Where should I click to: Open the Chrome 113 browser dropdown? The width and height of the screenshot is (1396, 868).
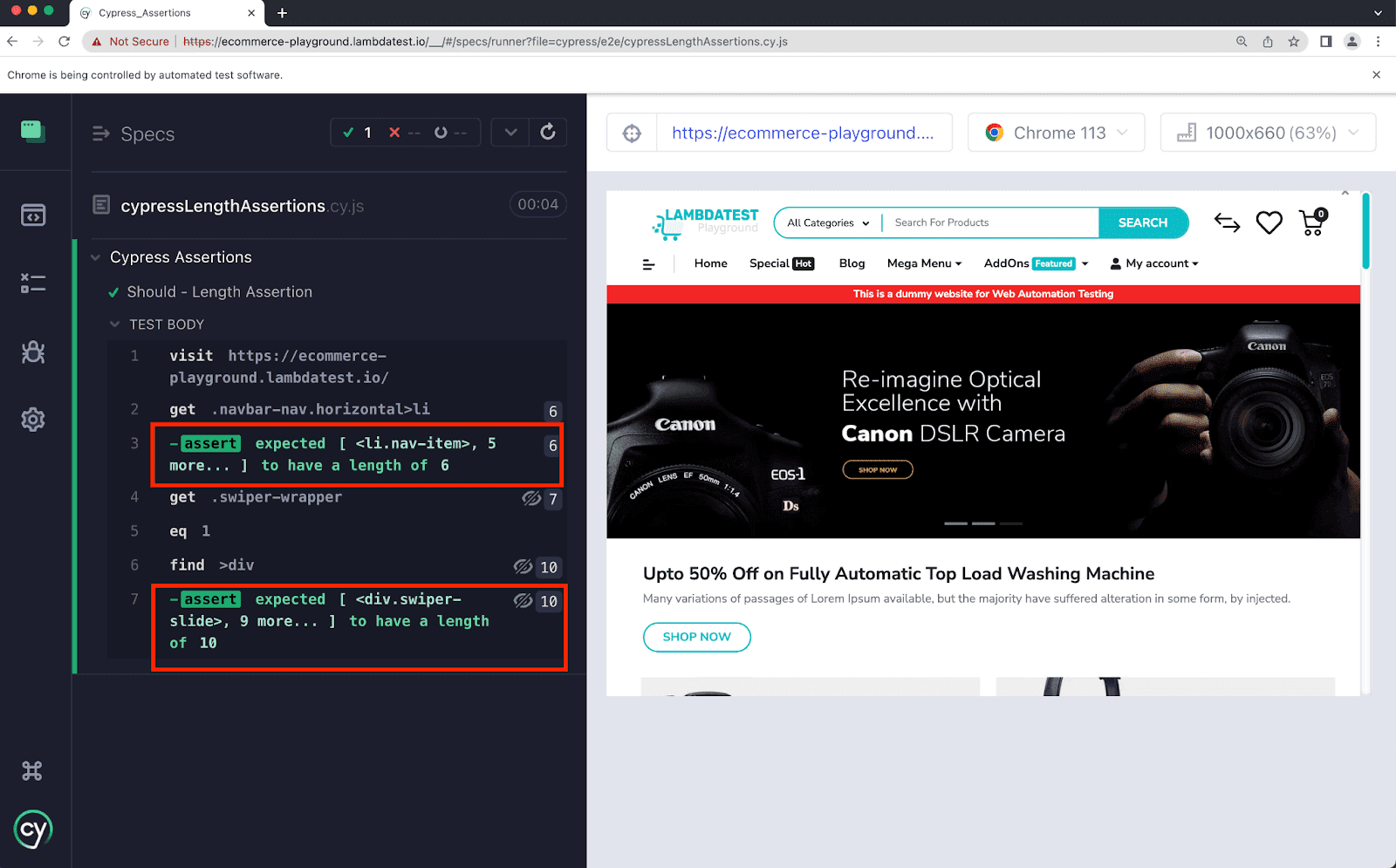(x=1056, y=133)
